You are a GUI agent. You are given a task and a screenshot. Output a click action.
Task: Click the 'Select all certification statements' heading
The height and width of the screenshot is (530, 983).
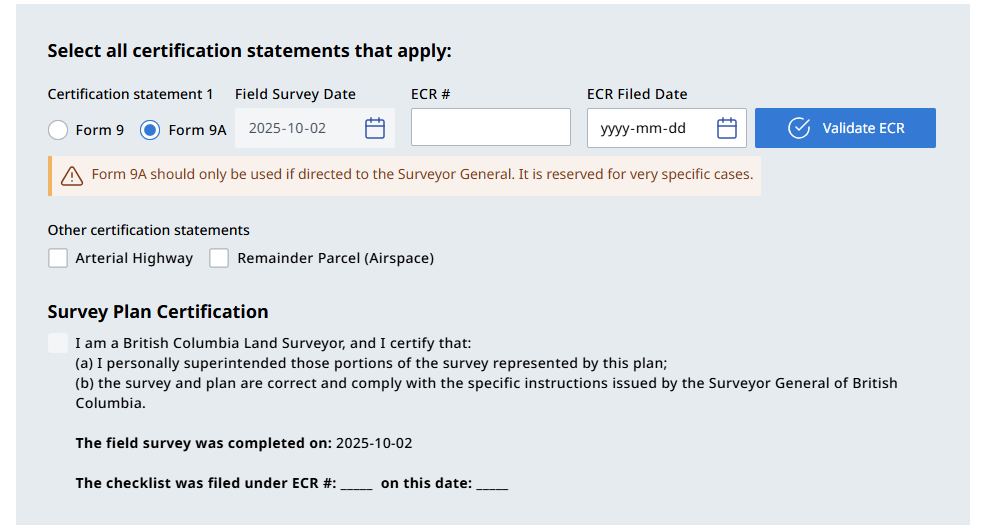pyautogui.click(x=250, y=50)
